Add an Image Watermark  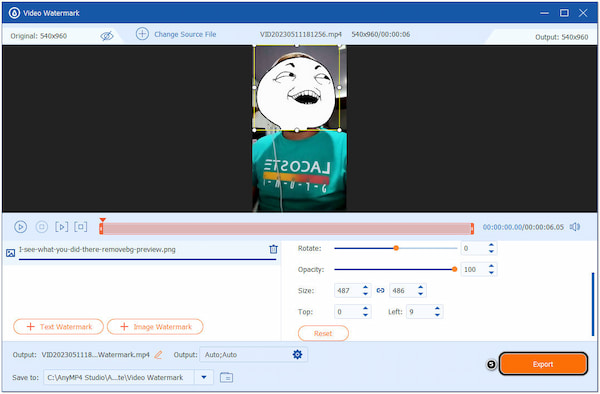tap(155, 327)
